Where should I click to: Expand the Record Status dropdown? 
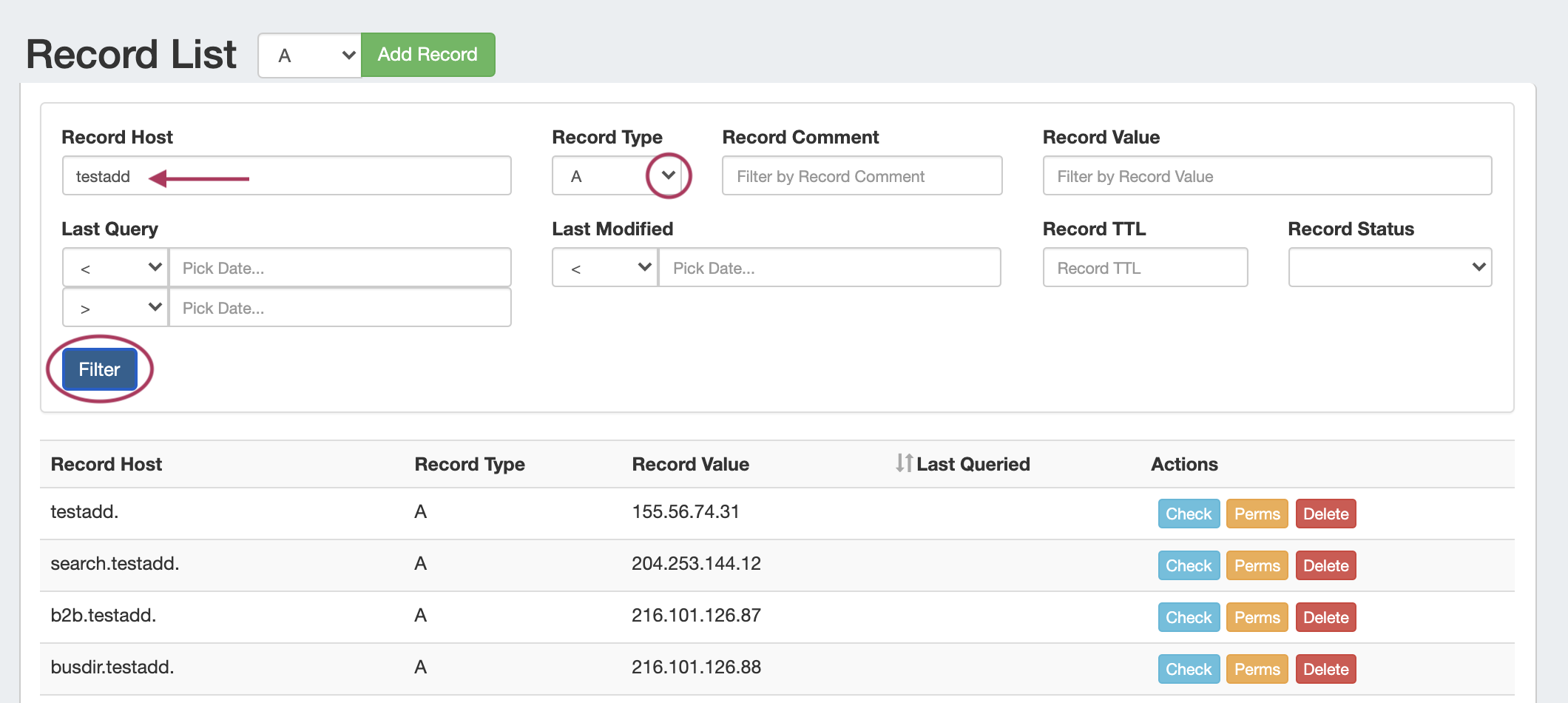click(1389, 267)
